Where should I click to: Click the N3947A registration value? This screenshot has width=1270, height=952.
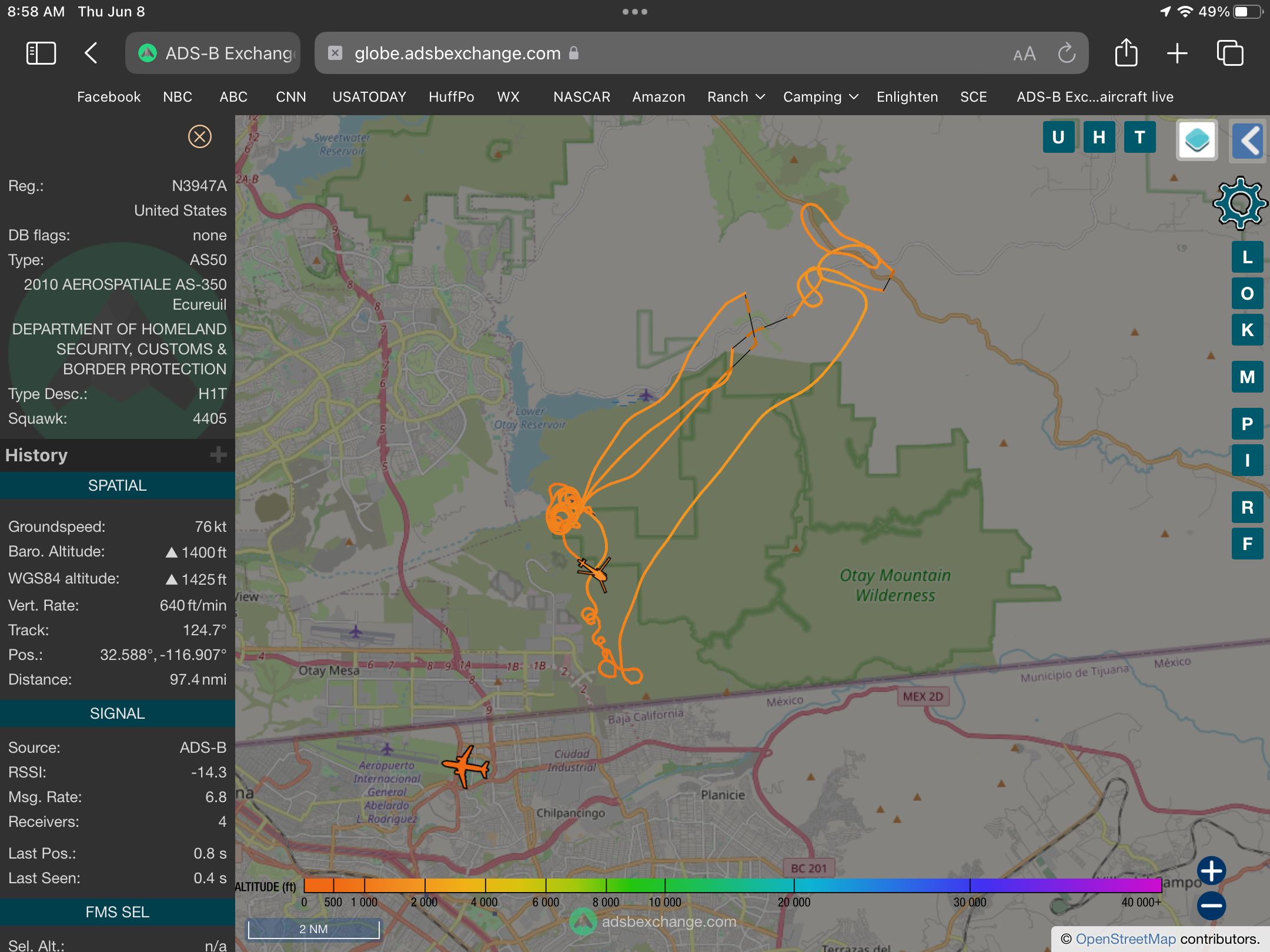[199, 186]
